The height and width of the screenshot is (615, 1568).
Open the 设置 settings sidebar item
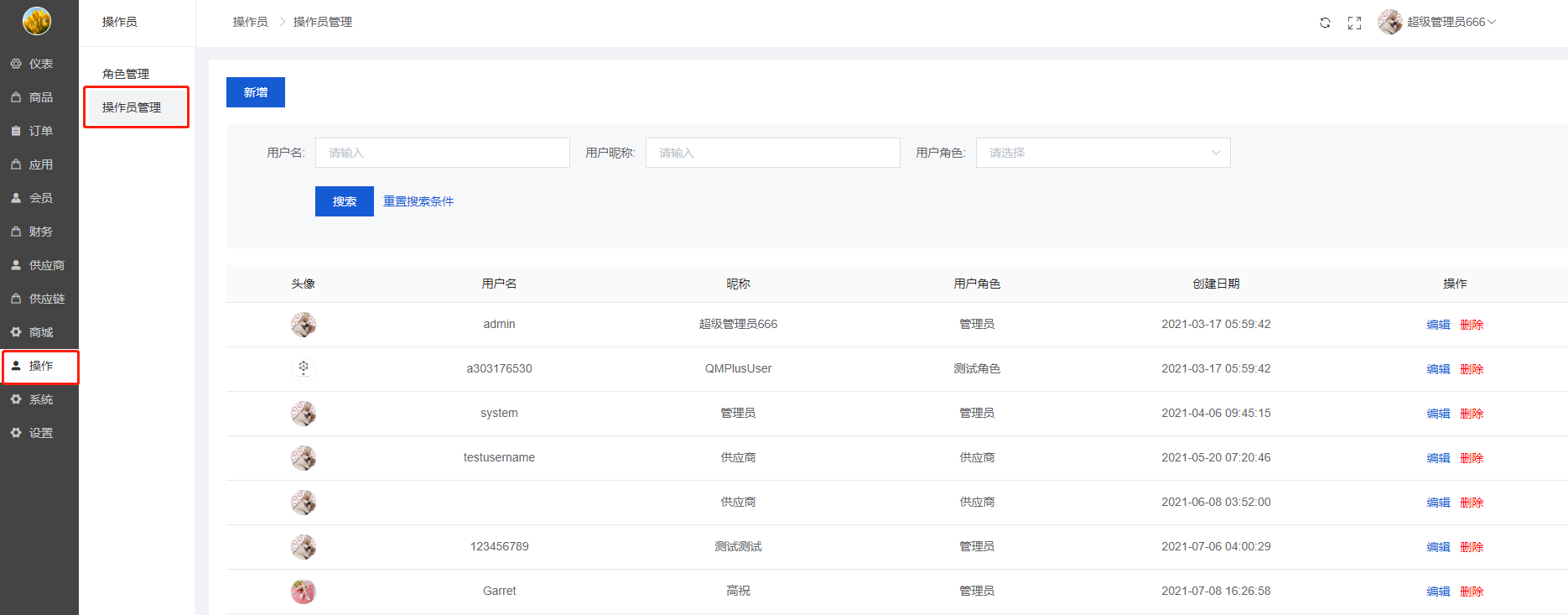[39, 433]
